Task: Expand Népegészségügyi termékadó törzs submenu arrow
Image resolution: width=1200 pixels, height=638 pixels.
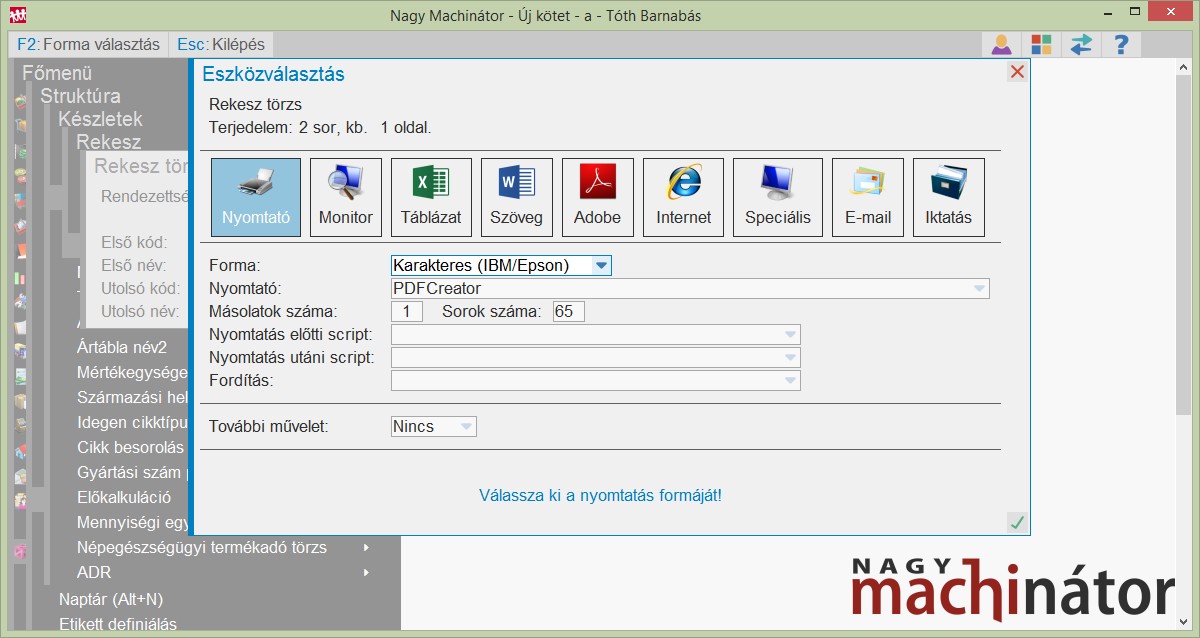Action: pyautogui.click(x=367, y=547)
